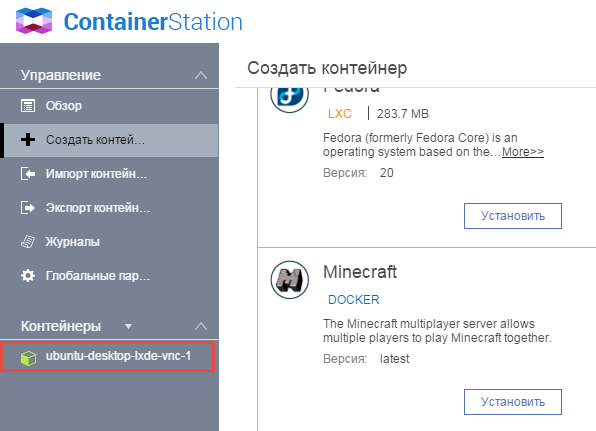The image size is (596, 431).
Task: Select ubuntu-desktop-lxde-vnc-1 container
Action: (x=108, y=356)
